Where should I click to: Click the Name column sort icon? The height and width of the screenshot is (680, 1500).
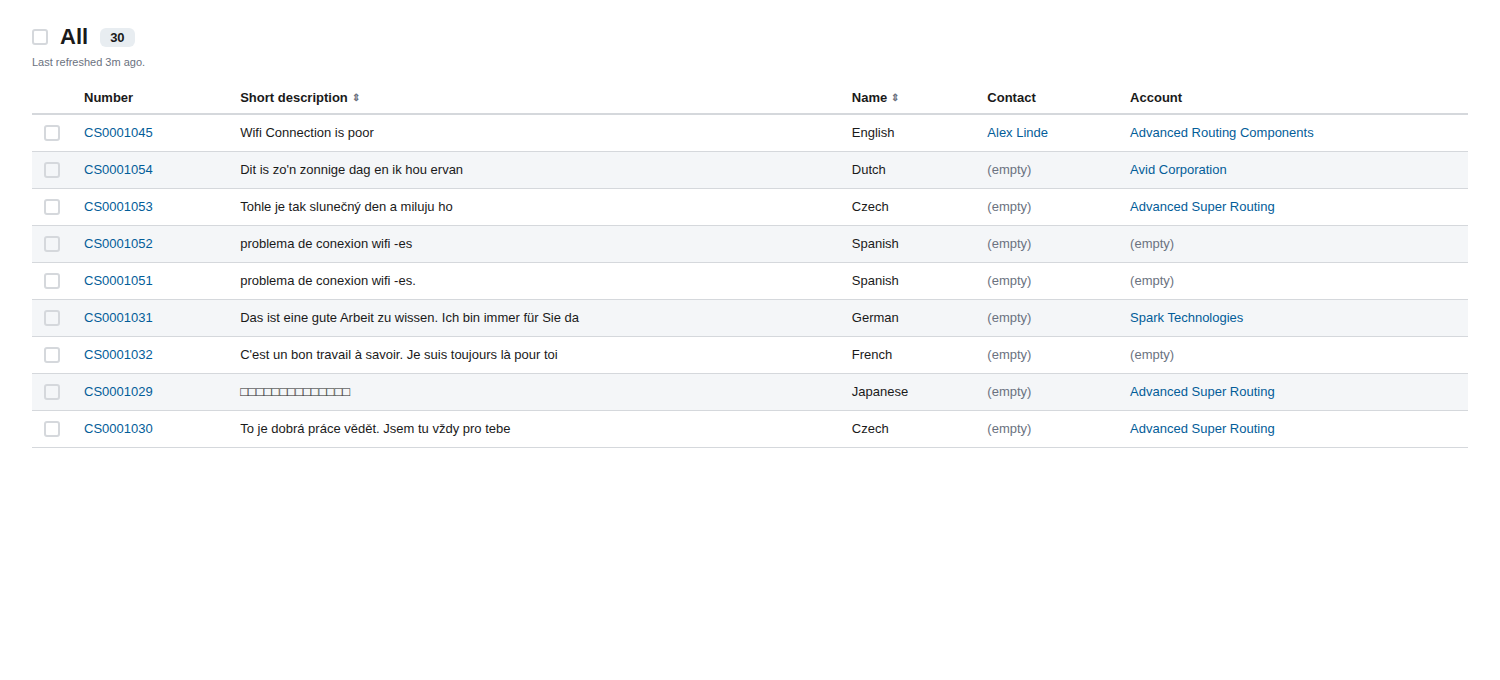895,98
